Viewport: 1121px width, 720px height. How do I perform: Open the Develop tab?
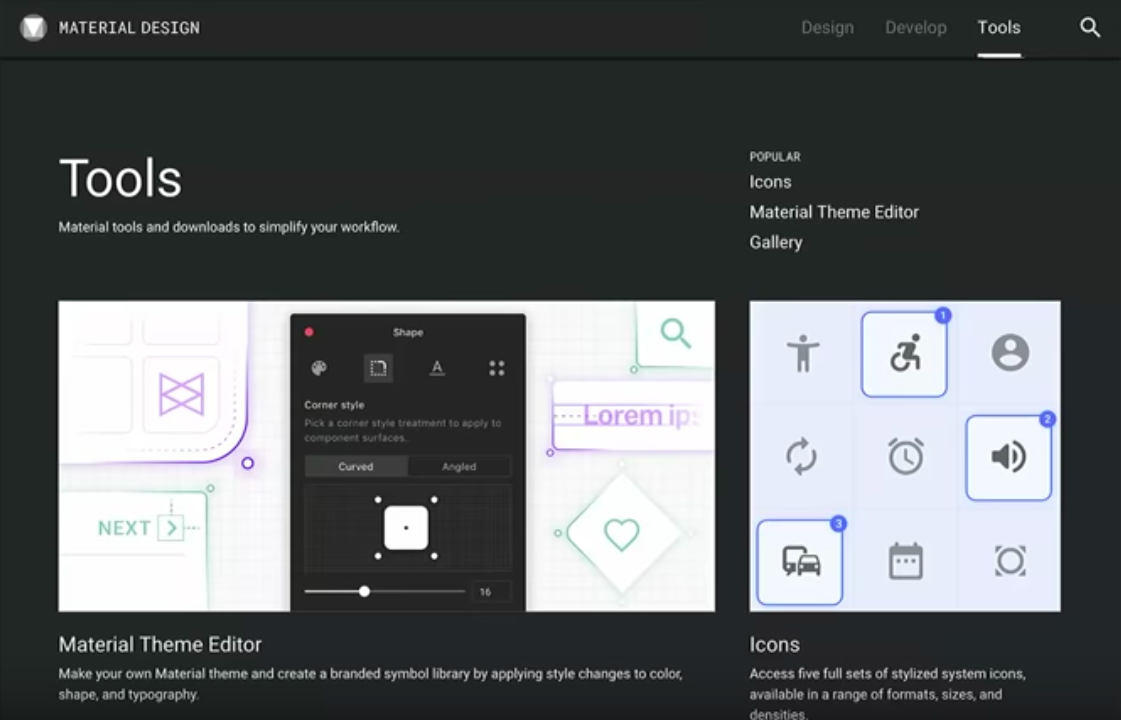[x=915, y=28]
